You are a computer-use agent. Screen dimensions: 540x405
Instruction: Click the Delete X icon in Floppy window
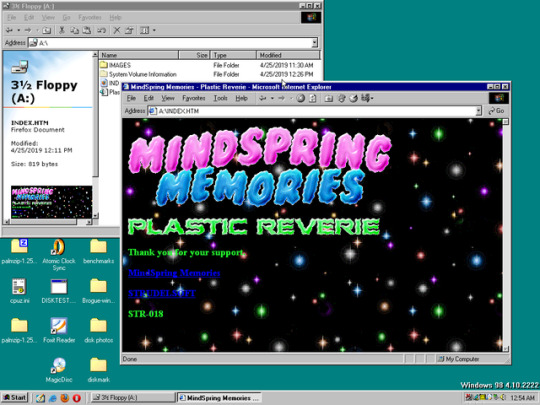(x=117, y=30)
